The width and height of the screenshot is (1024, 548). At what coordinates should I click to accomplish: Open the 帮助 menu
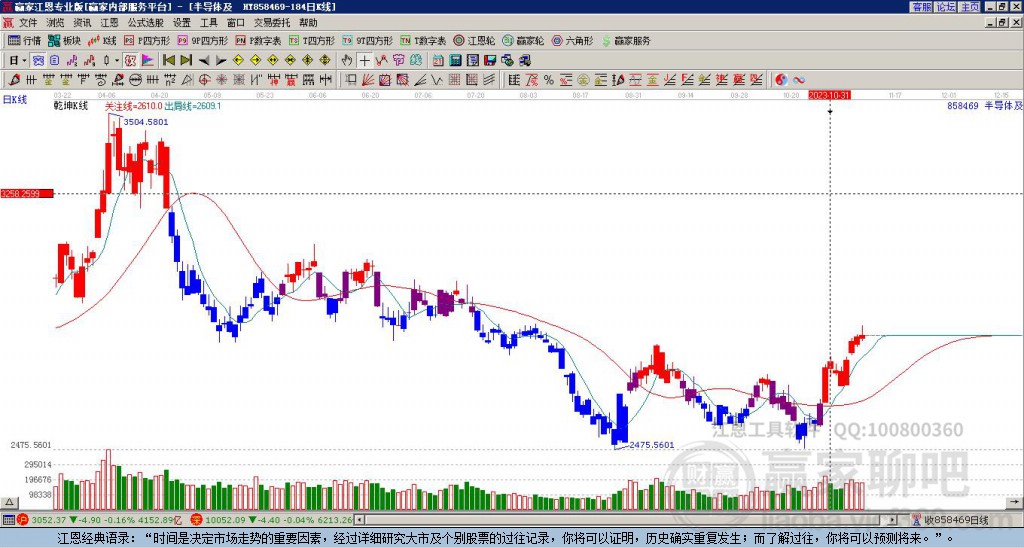(308, 23)
